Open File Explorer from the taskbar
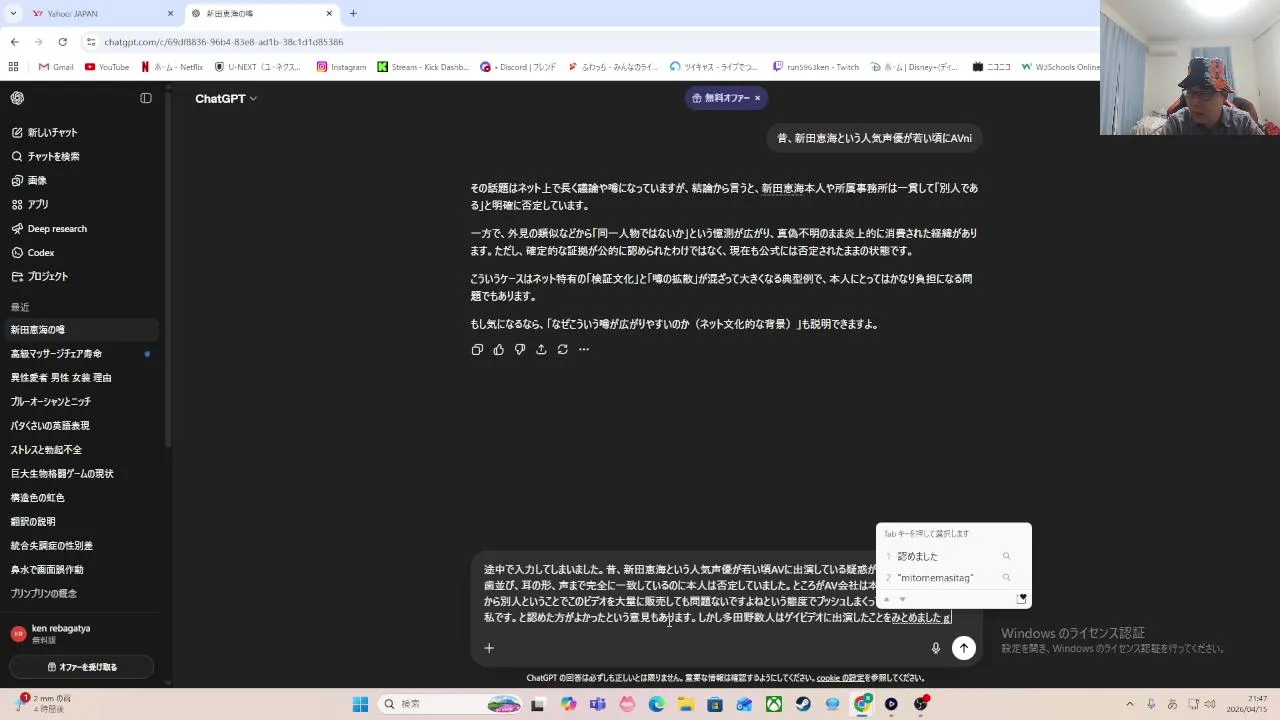The height and width of the screenshot is (720, 1280). (686, 704)
